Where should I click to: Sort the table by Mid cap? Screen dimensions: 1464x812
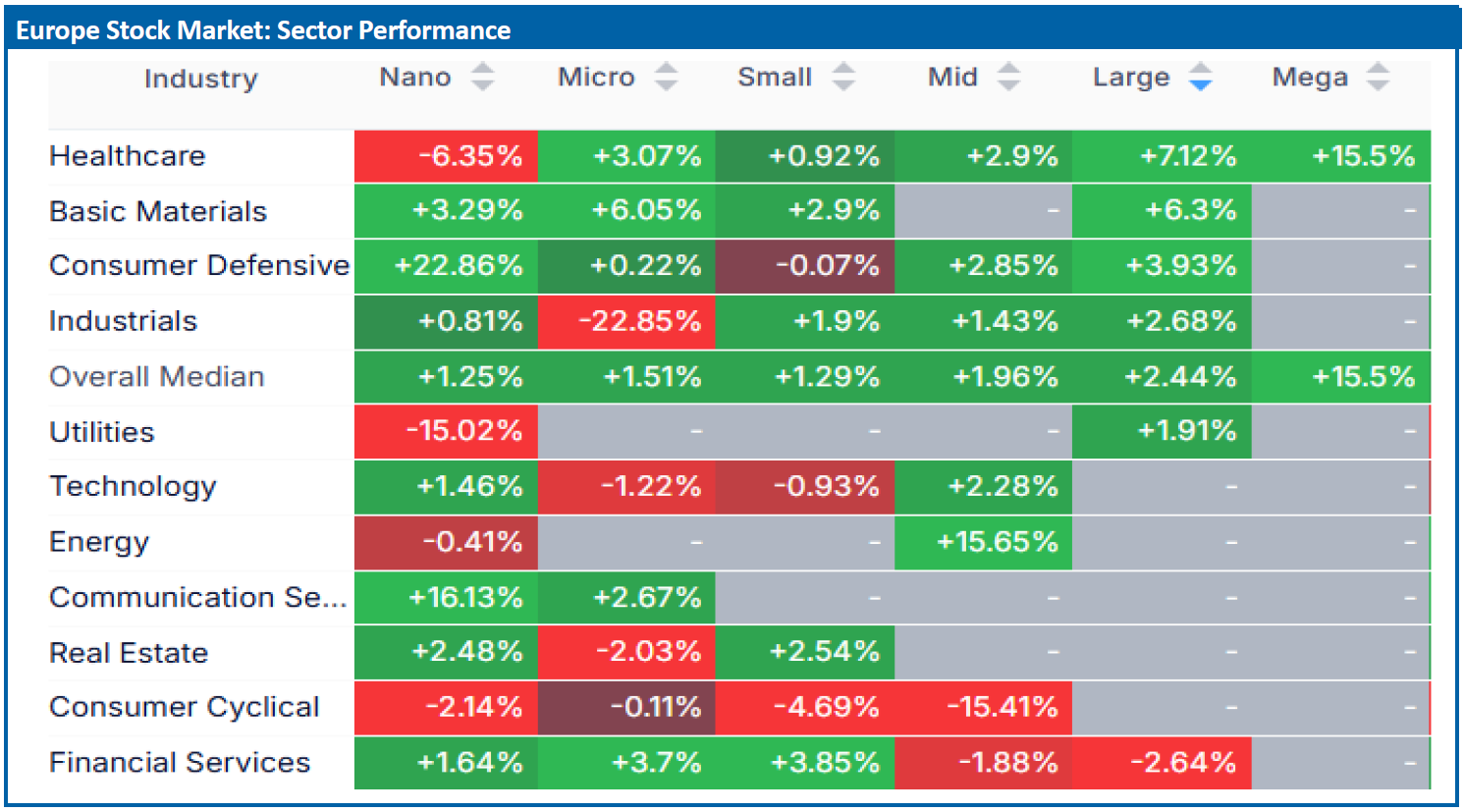[x=1008, y=77]
